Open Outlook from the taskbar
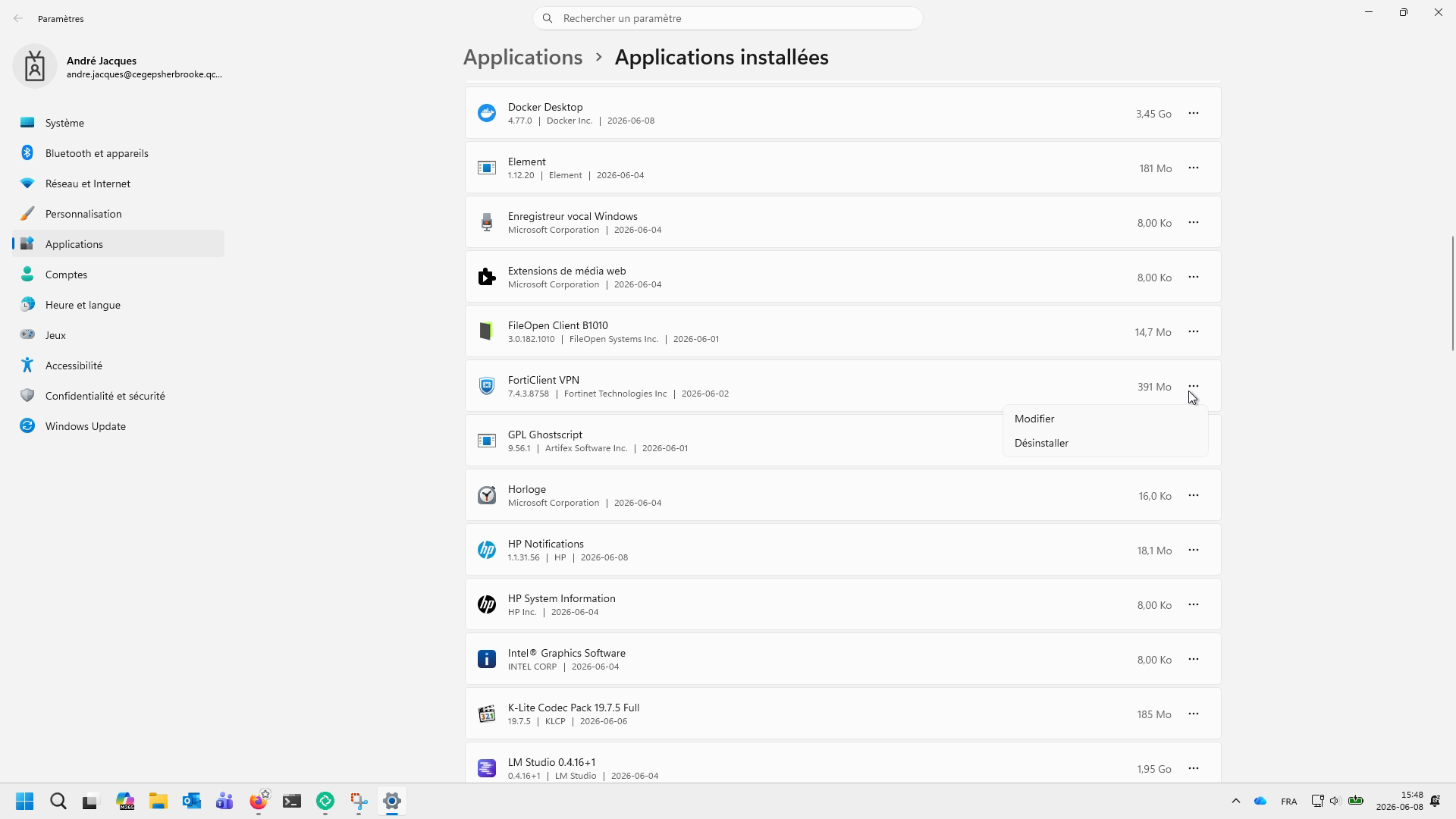 192,802
